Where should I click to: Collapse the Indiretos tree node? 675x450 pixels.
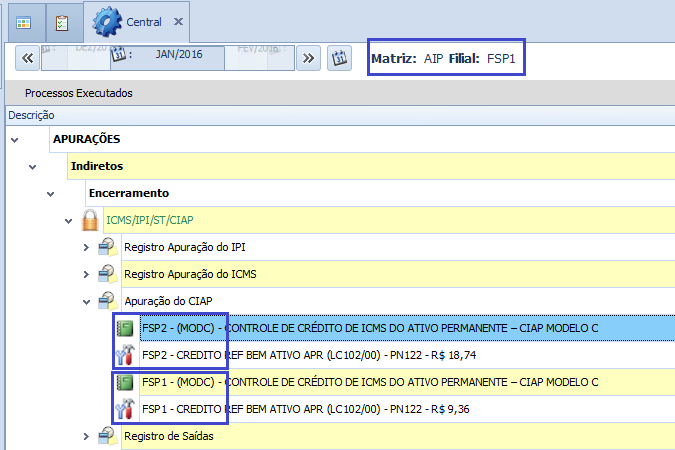pos(33,166)
